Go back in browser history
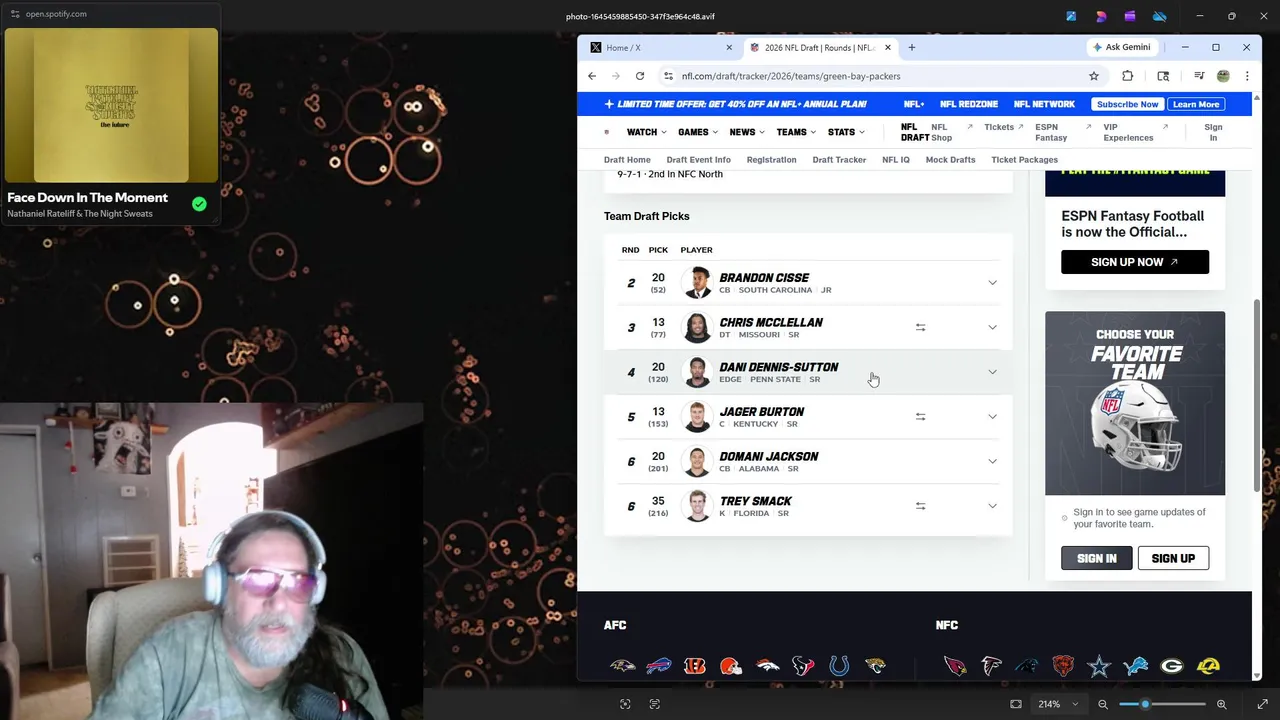 point(592,76)
